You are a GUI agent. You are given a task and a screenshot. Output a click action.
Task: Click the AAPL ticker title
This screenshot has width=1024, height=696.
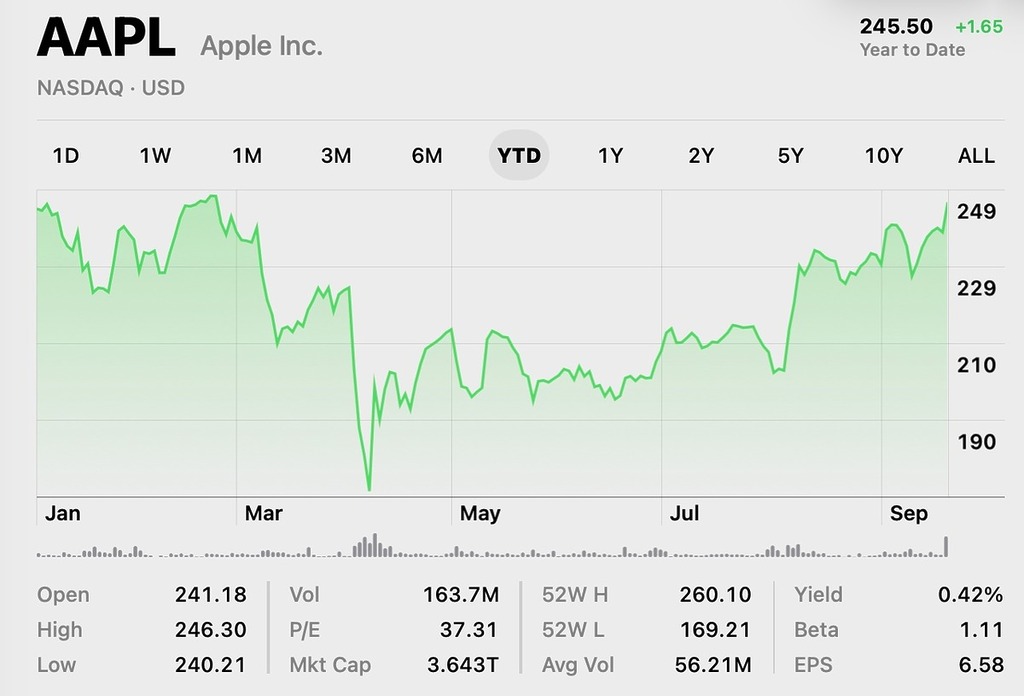click(106, 40)
